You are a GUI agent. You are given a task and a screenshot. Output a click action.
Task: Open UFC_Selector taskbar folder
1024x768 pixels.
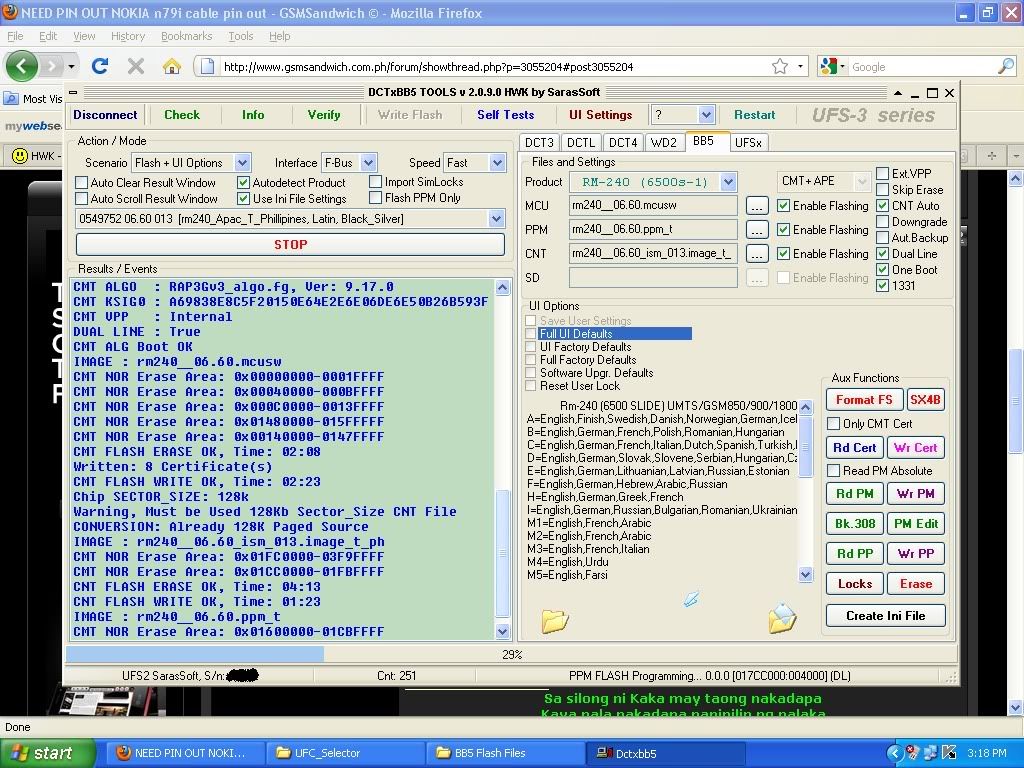coord(347,753)
